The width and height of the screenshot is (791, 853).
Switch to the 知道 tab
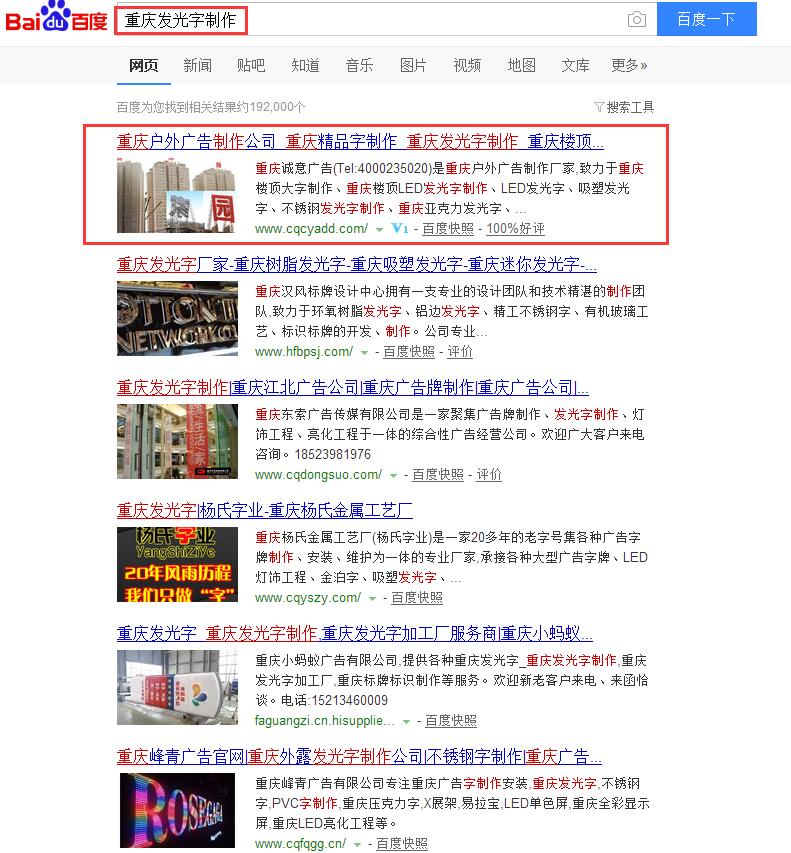pyautogui.click(x=305, y=66)
